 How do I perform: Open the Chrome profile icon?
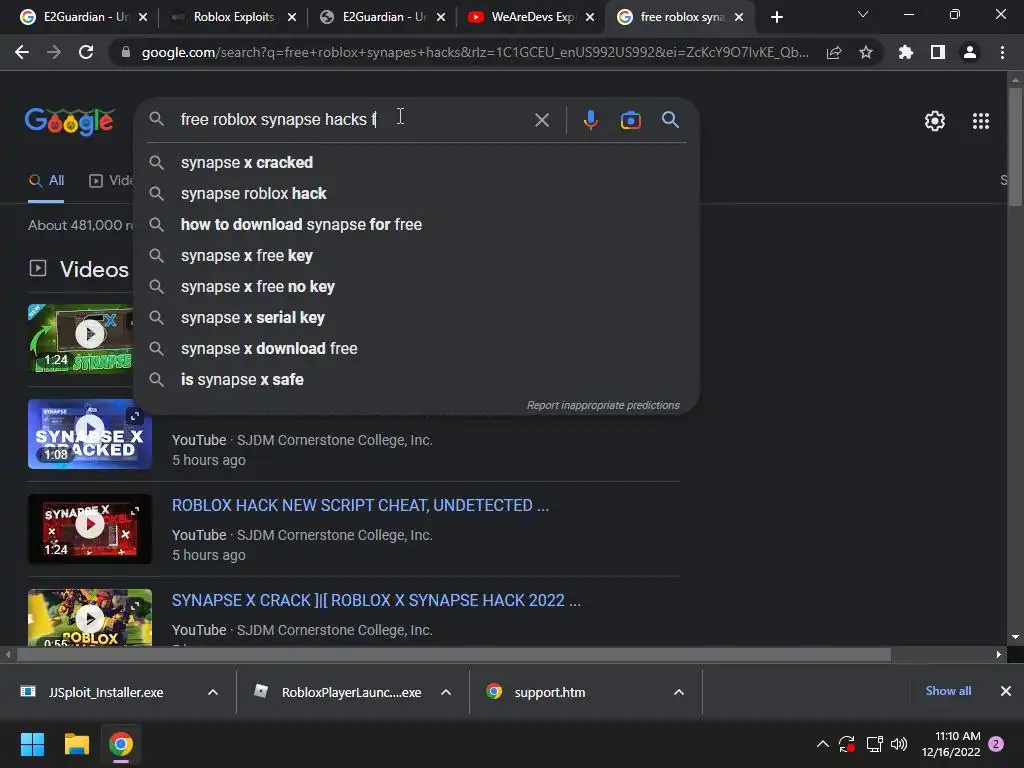point(970,52)
